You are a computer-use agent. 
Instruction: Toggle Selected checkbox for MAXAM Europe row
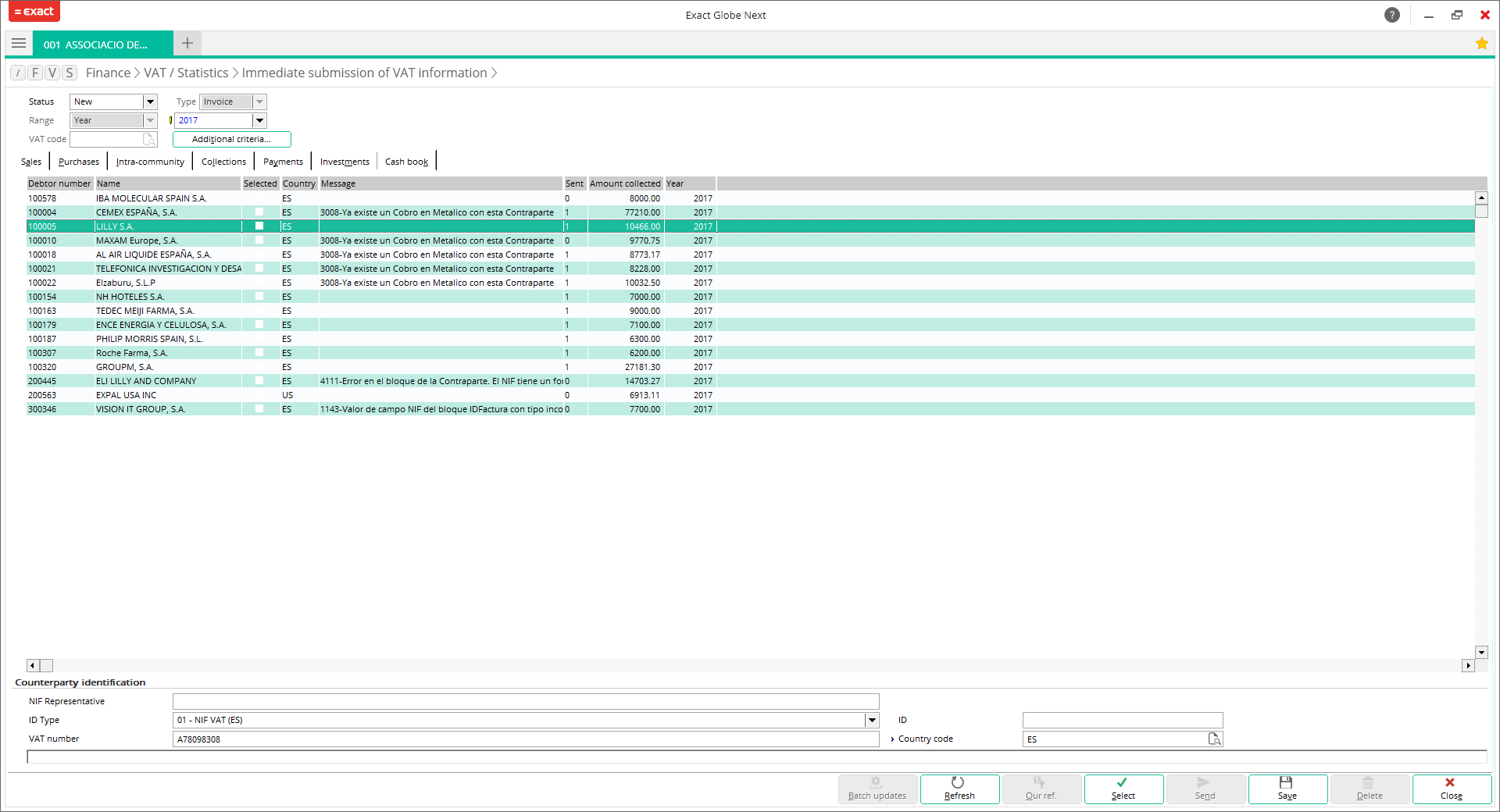pyautogui.click(x=259, y=240)
